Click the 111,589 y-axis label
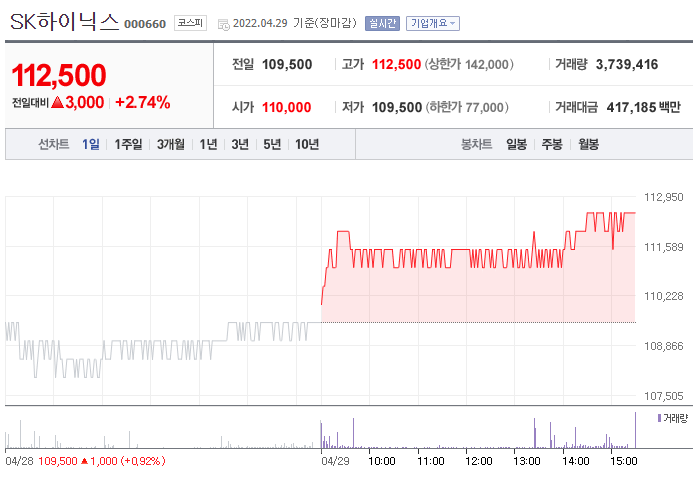 [663, 247]
